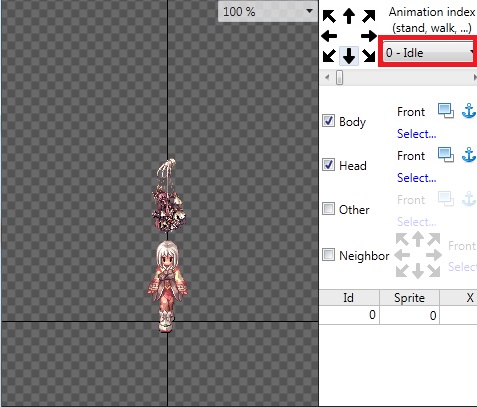Open the Animation index 0 - Idle dropdown

click(429, 52)
